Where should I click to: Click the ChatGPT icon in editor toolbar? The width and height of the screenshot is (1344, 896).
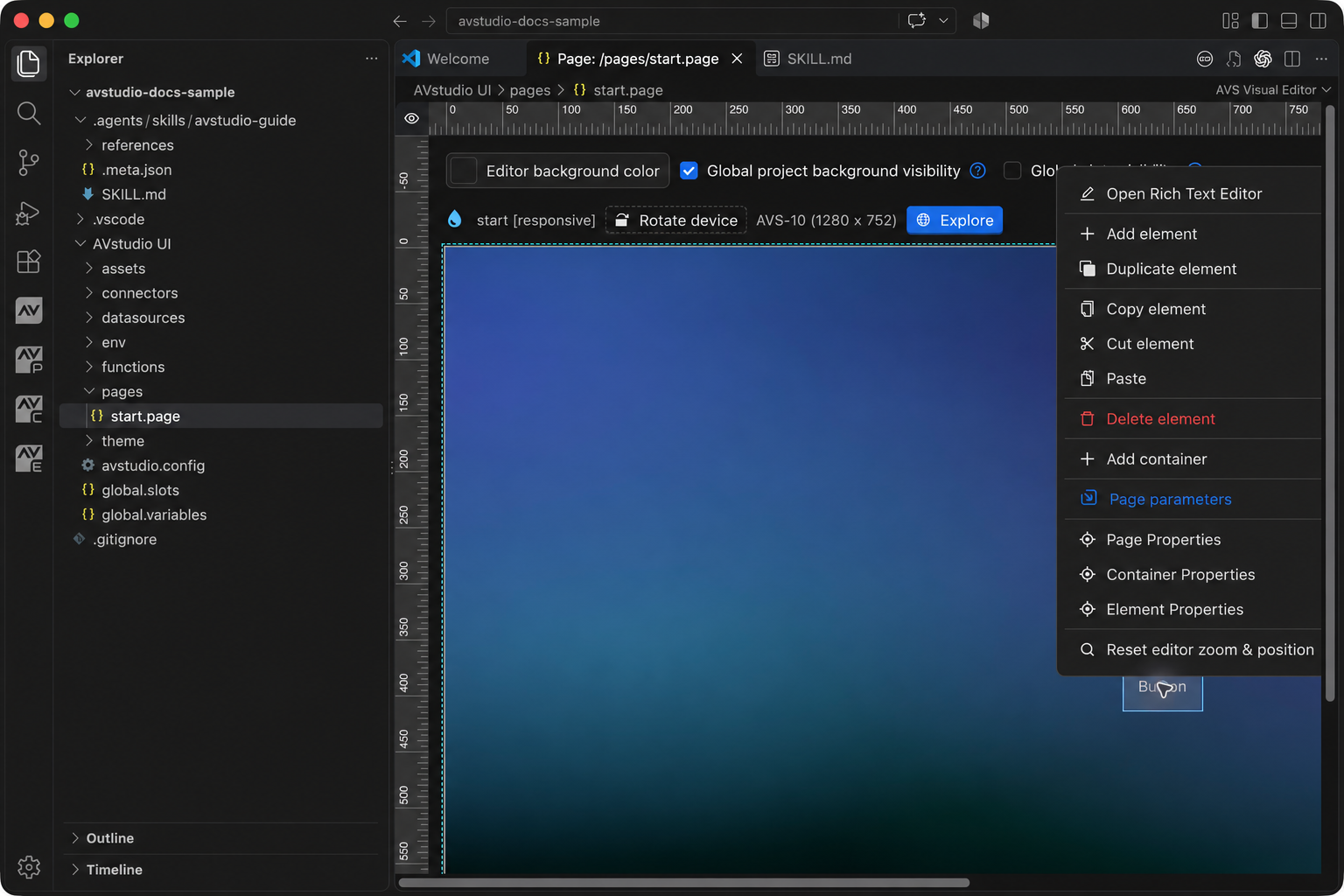click(x=1263, y=59)
